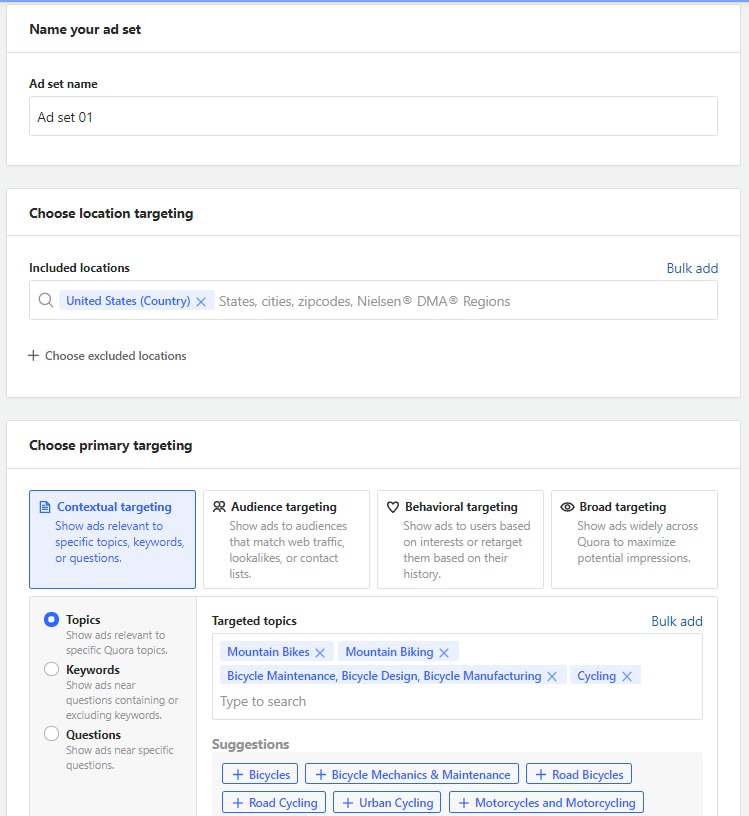Choose the Contextual targeting card
749x816 pixels.
tap(112, 539)
